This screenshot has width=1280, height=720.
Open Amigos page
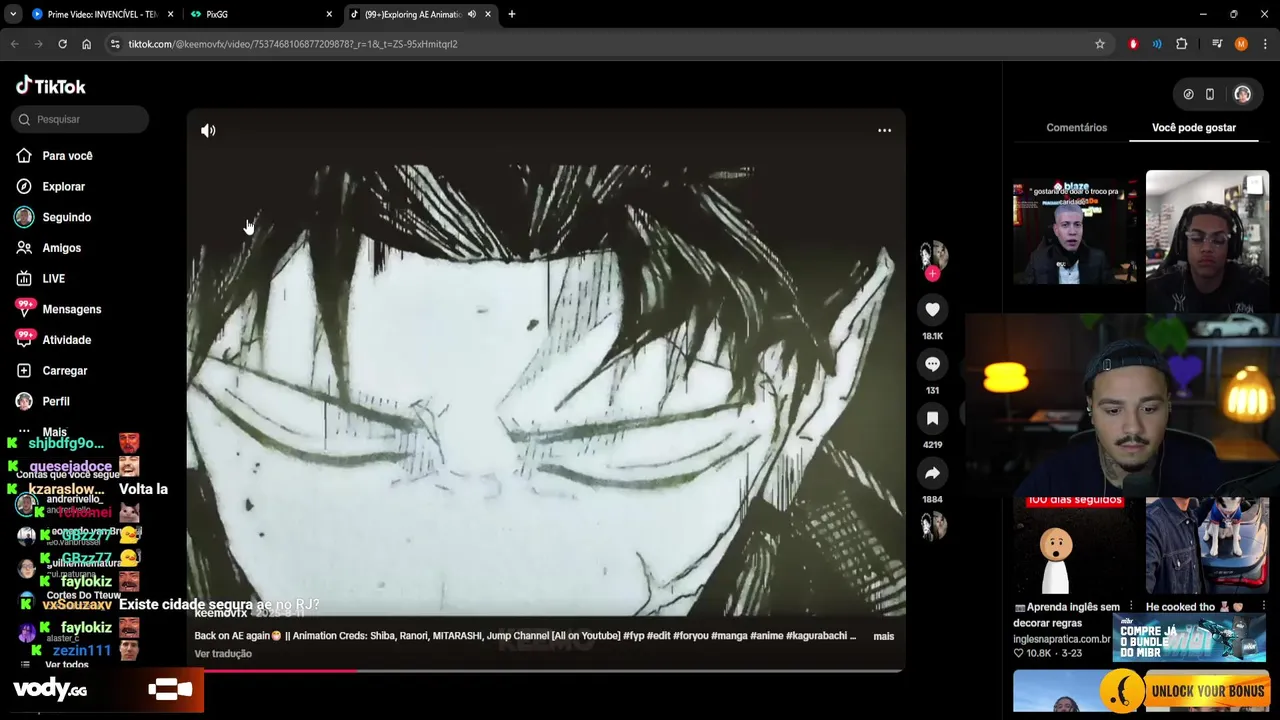pyautogui.click(x=61, y=248)
